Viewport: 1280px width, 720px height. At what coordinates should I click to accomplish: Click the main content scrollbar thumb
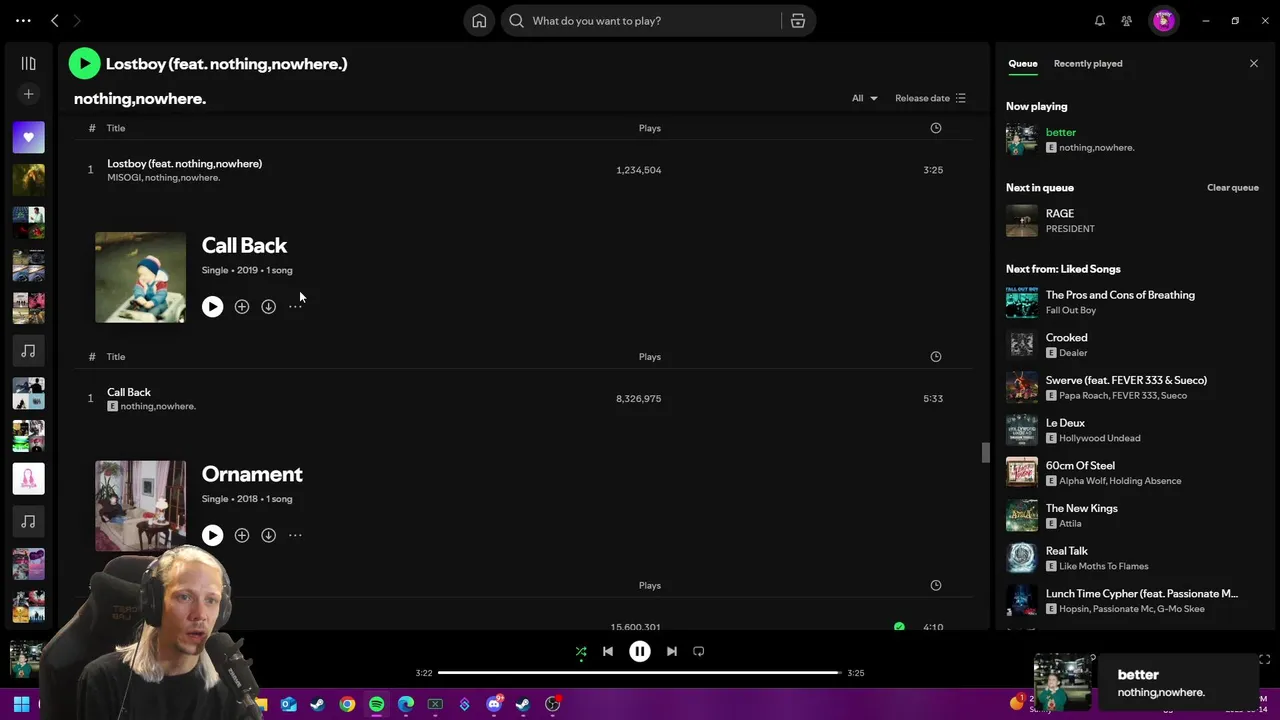[985, 453]
